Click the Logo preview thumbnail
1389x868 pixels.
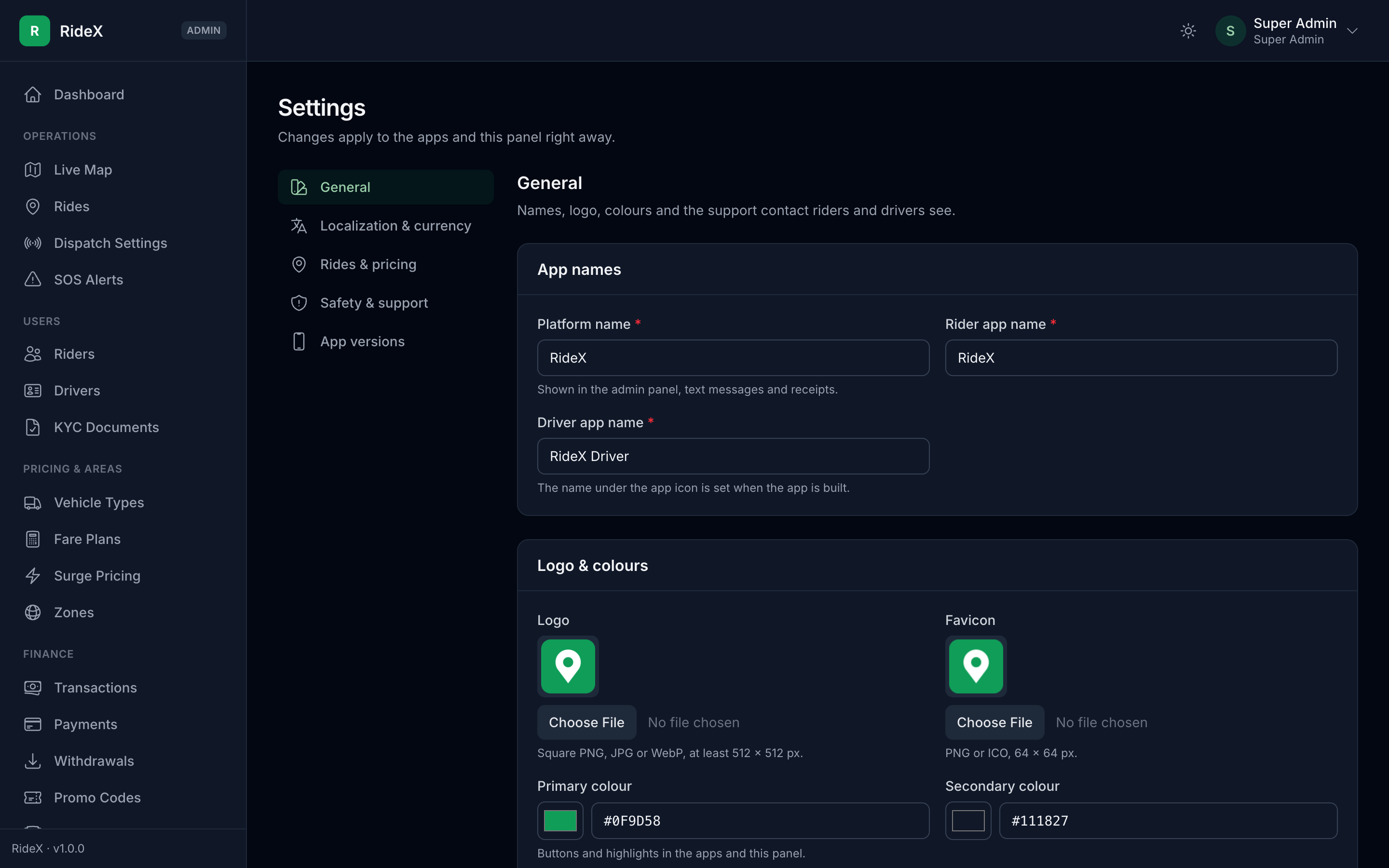[x=568, y=666]
